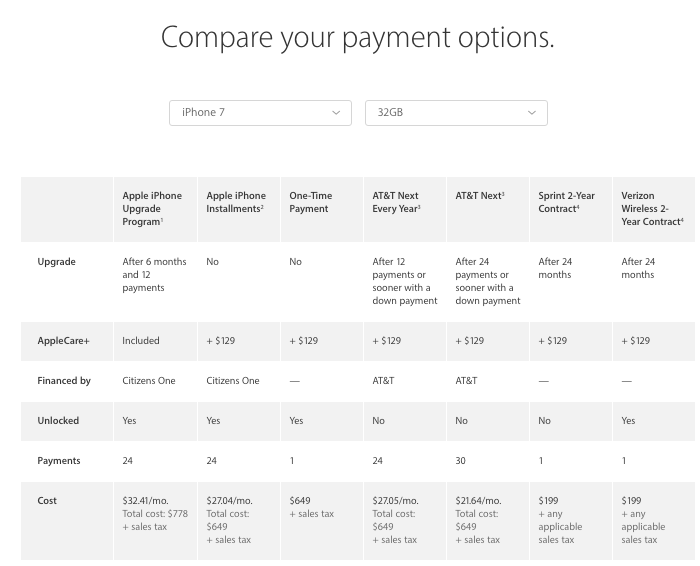Click the $649 One-Time Payment cost
Image resolution: width=700 pixels, height=566 pixels.
[x=301, y=501]
